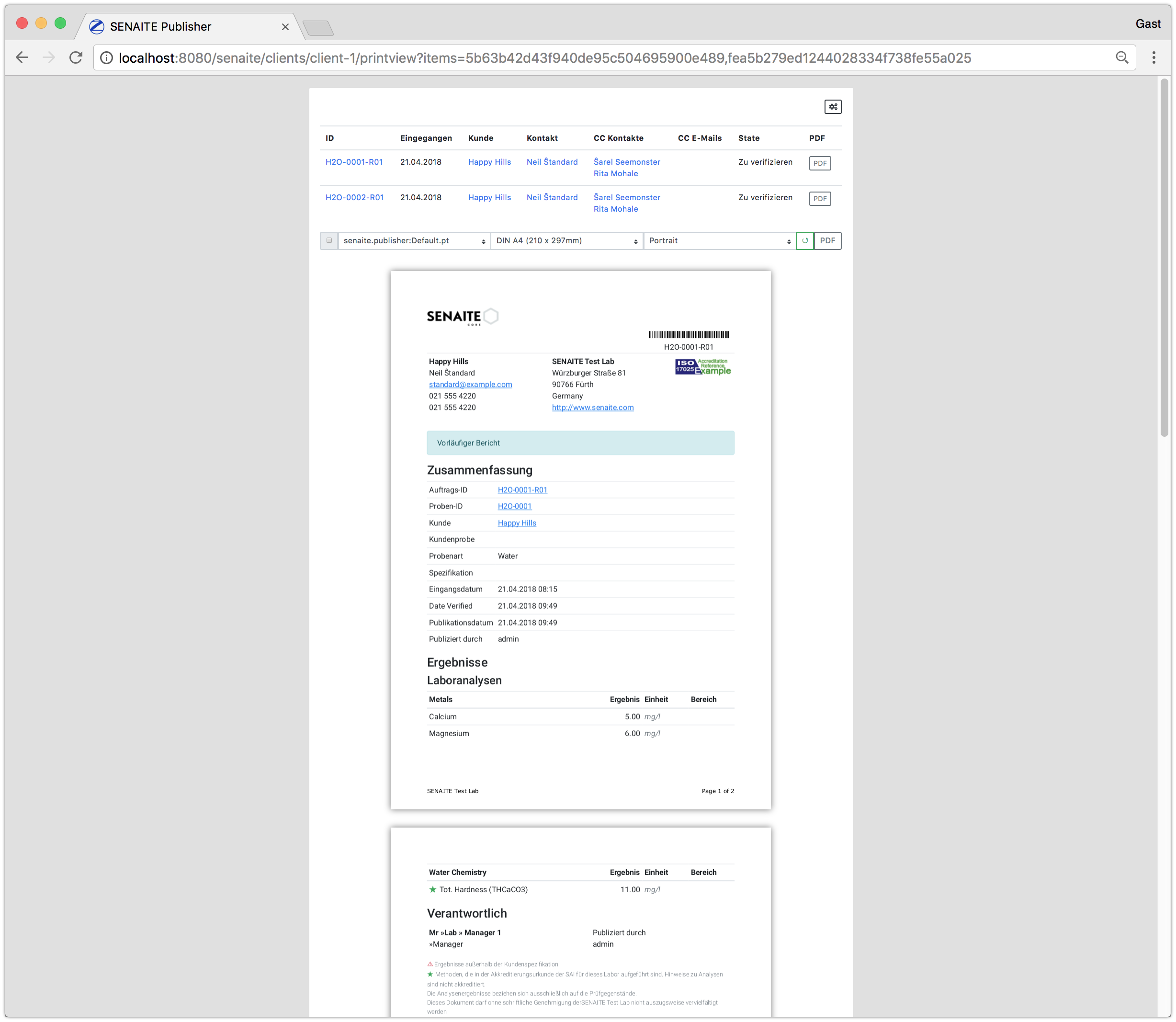Click the browser address bar URL
1176x1022 pixels.
pyautogui.click(x=544, y=57)
